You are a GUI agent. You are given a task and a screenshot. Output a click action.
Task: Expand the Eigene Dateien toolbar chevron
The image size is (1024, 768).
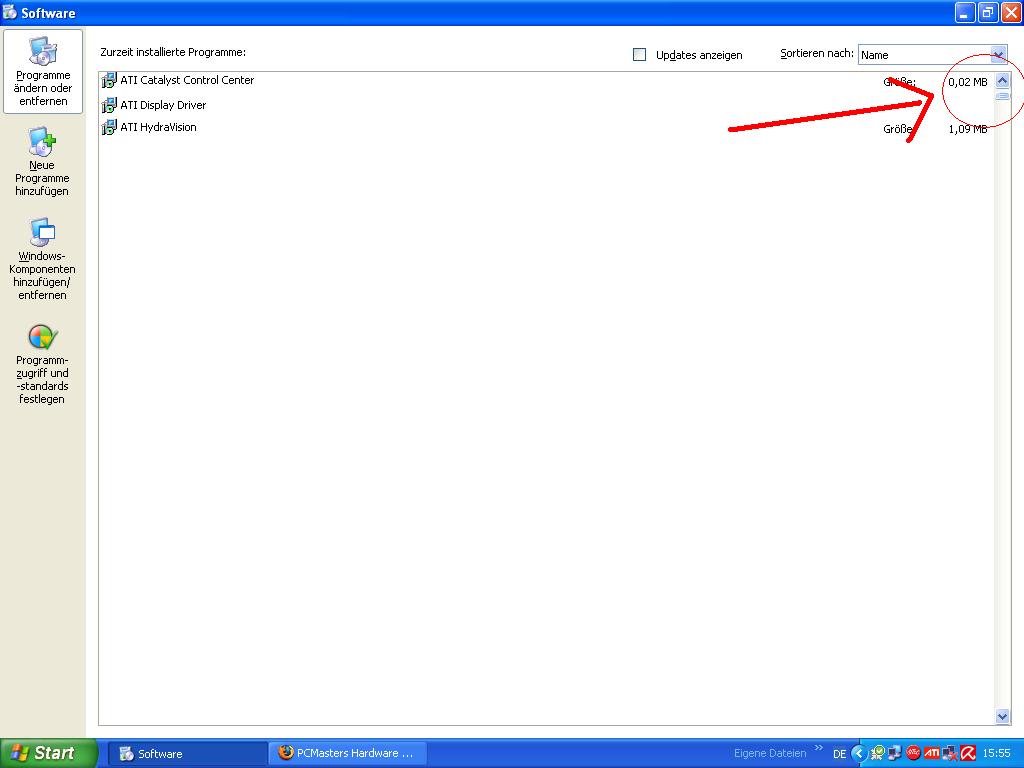click(x=819, y=748)
